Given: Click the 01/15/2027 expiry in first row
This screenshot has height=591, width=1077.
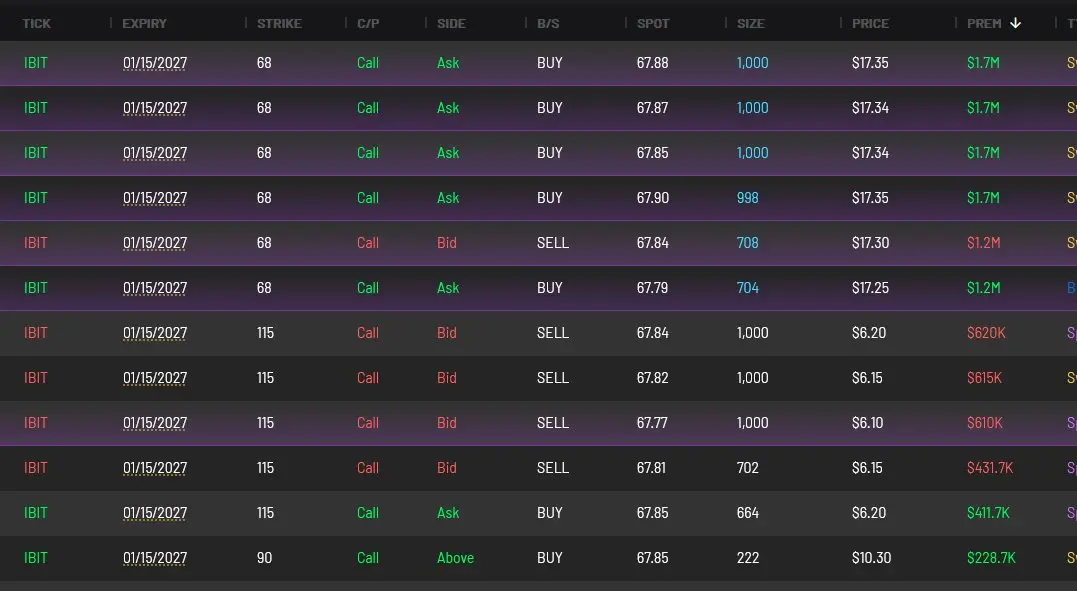Looking at the screenshot, I should pyautogui.click(x=155, y=63).
